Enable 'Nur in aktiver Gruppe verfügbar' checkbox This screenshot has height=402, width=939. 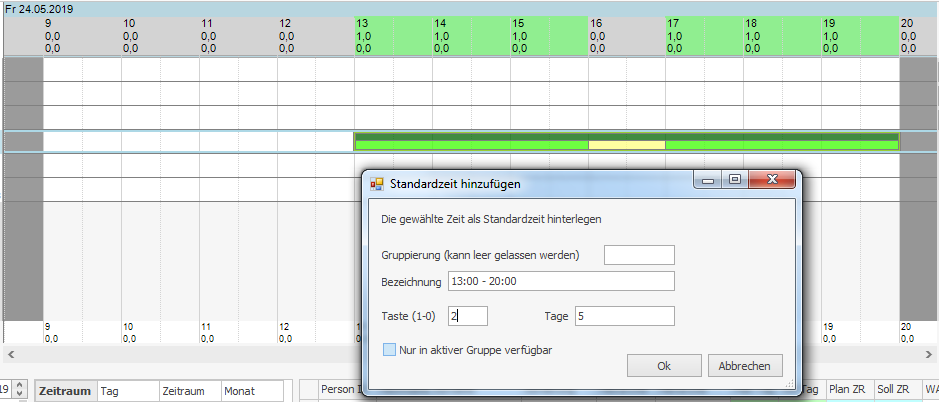point(390,350)
